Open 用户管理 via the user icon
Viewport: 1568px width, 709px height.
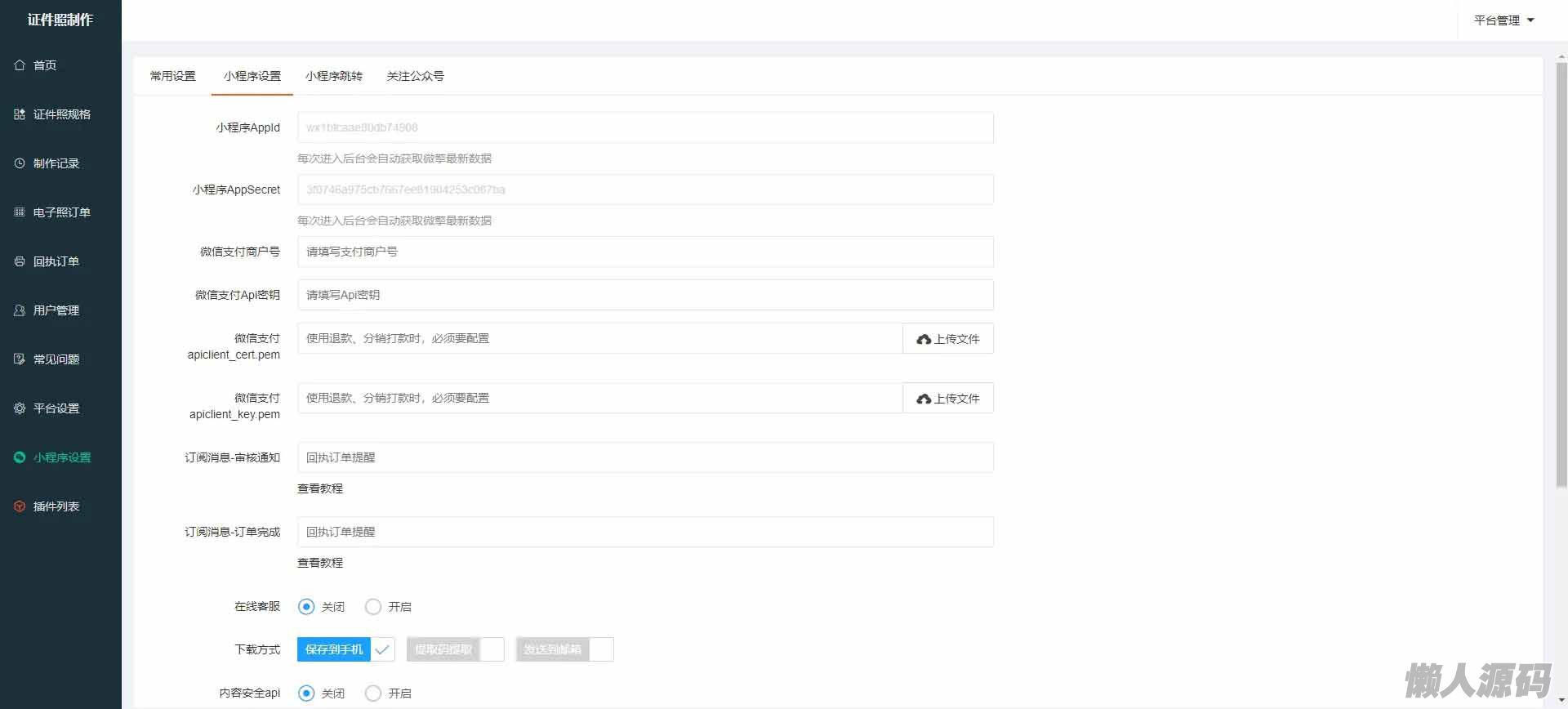[x=20, y=310]
